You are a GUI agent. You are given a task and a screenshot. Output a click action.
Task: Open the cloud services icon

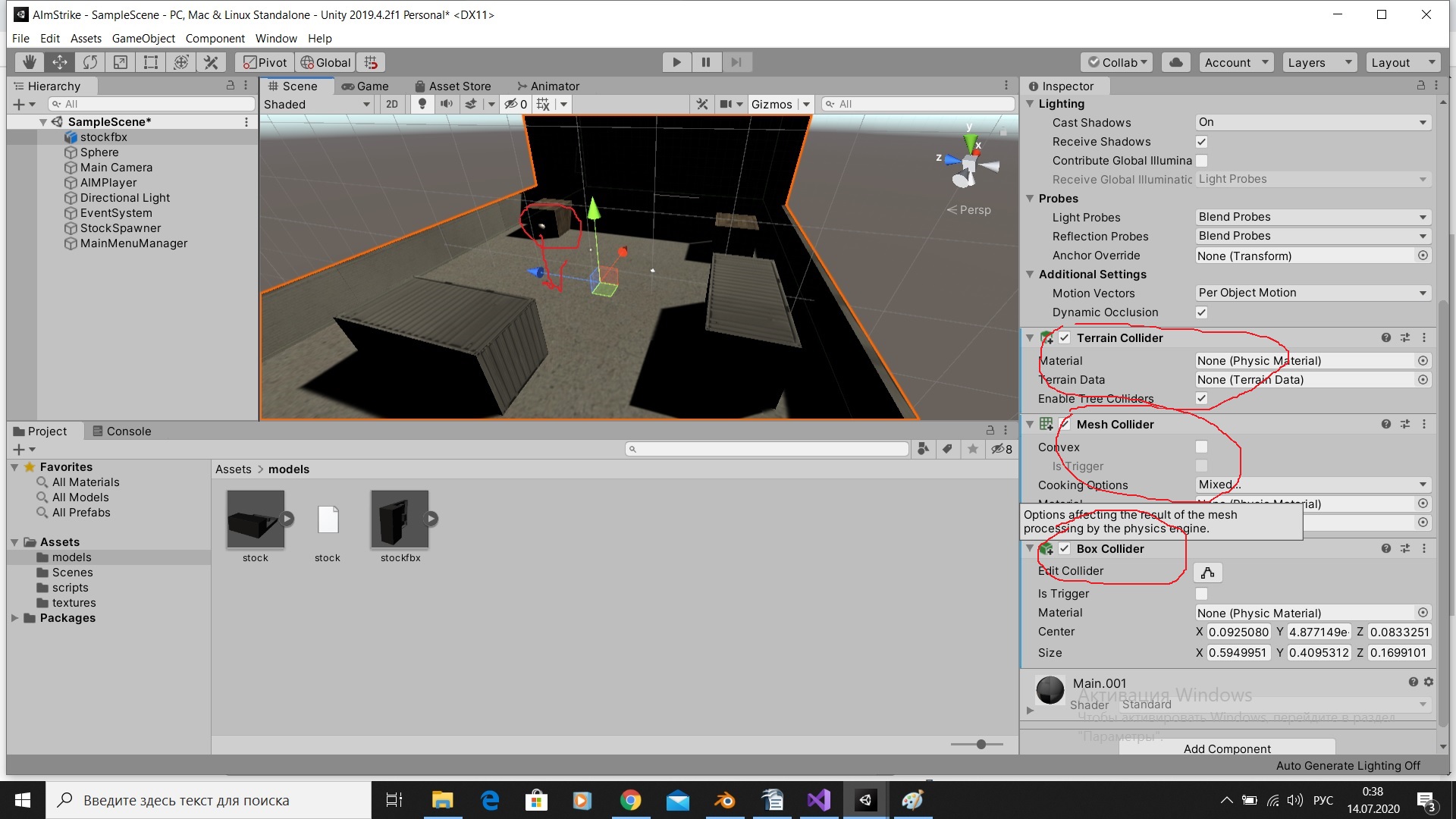pos(1176,62)
